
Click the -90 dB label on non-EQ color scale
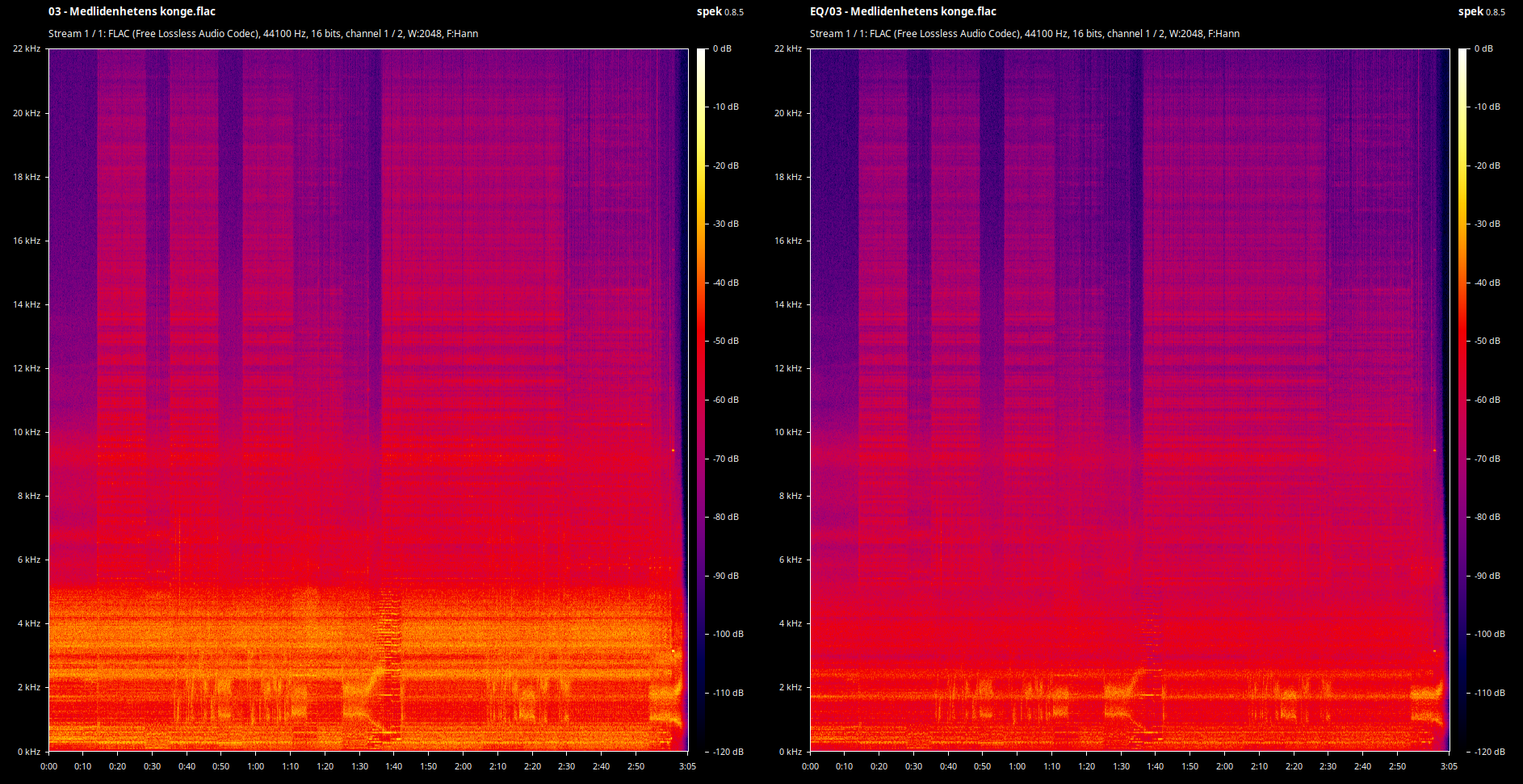[x=725, y=576]
